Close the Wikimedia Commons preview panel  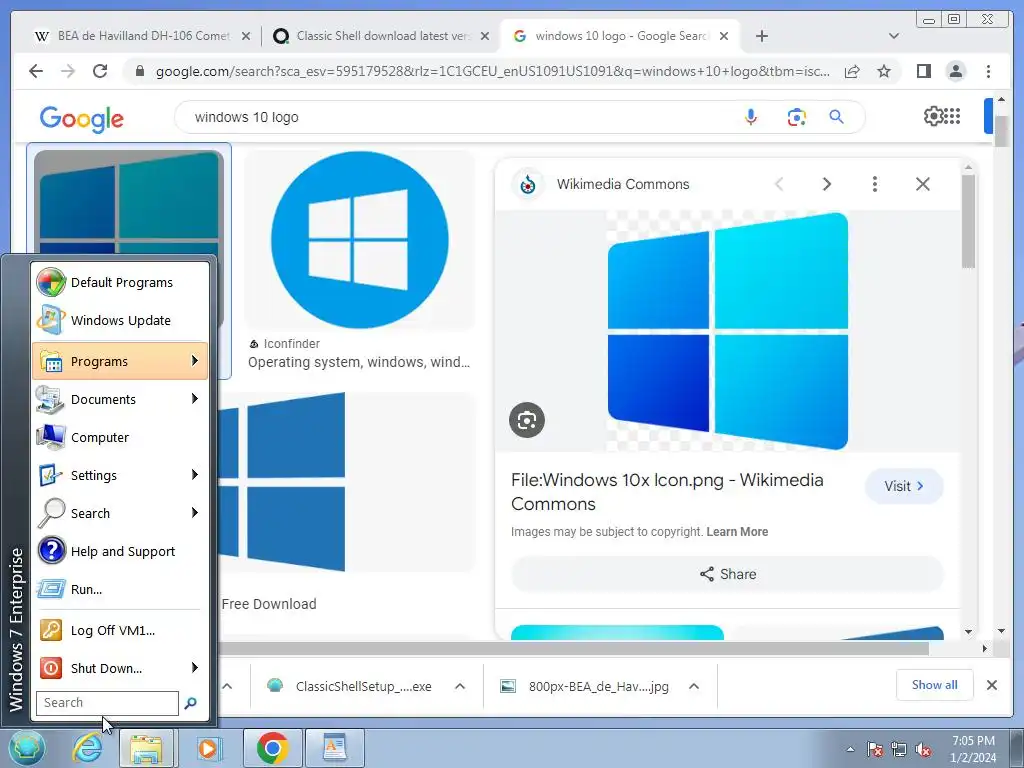pyautogui.click(x=922, y=184)
